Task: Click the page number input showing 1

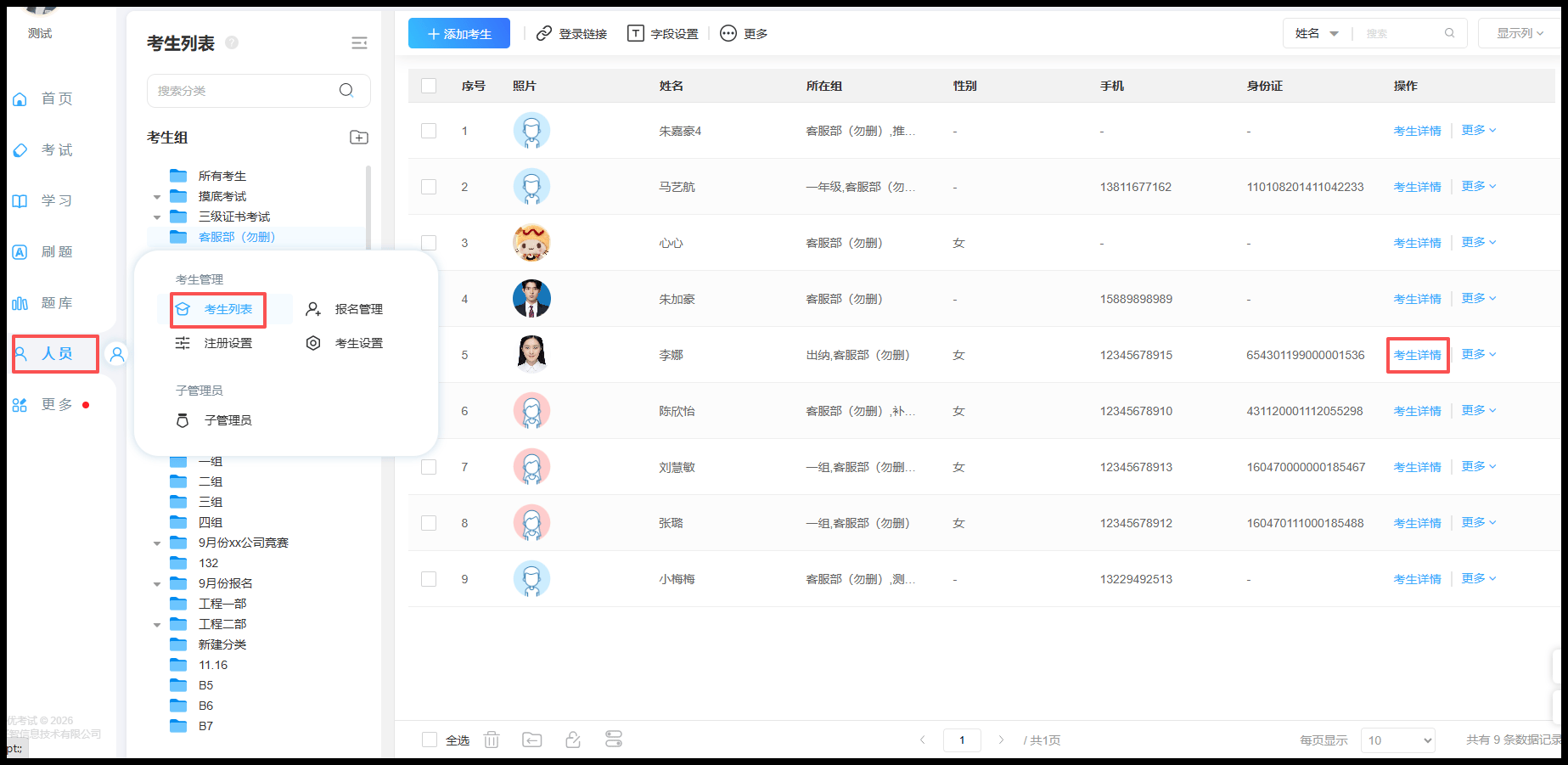Action: [962, 740]
